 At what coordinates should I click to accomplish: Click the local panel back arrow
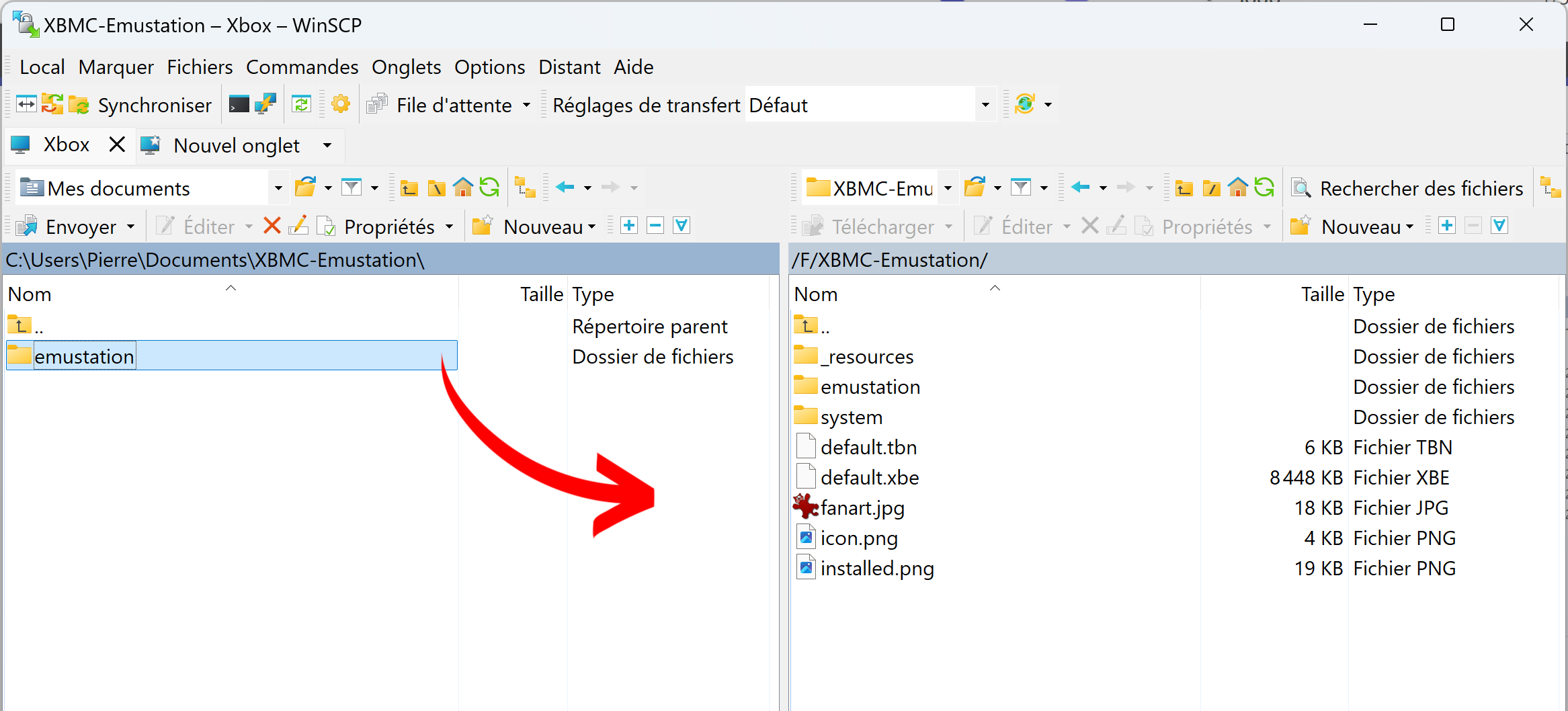565,187
